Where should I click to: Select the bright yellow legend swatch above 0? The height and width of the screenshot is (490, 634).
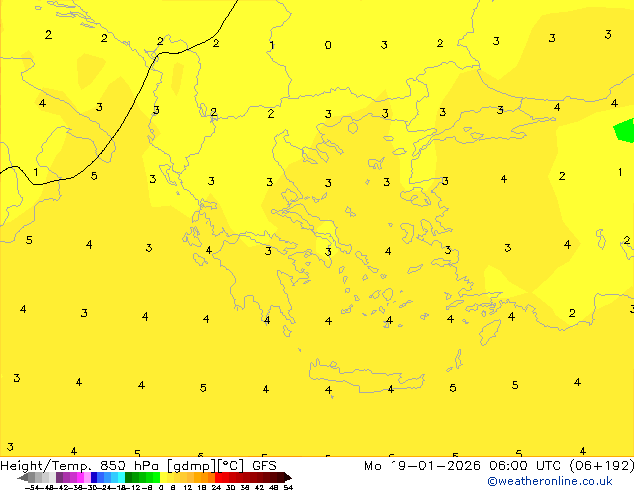coord(163,477)
